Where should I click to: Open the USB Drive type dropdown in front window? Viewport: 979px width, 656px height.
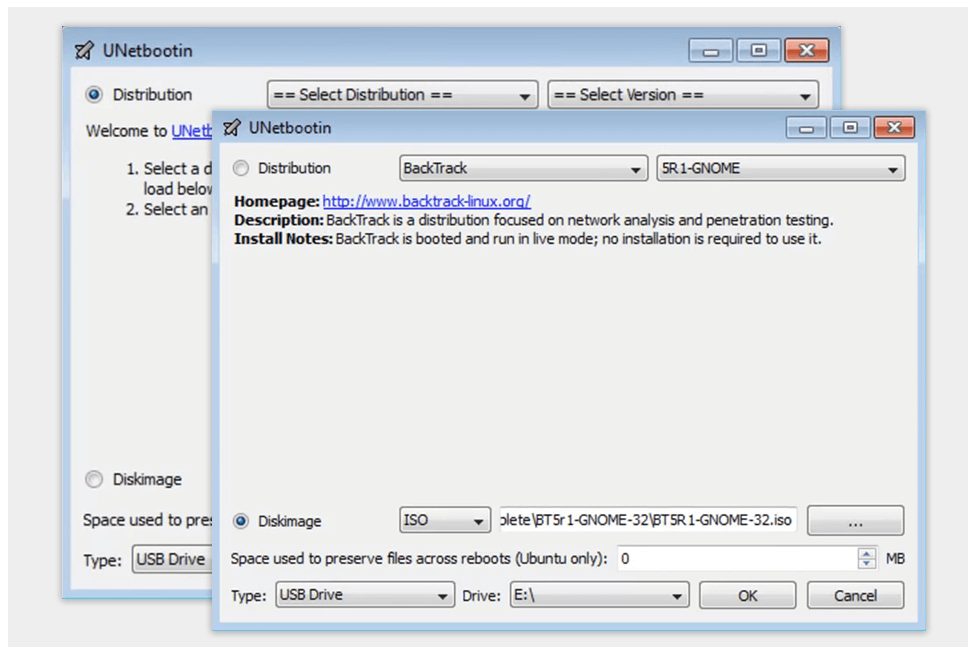tap(364, 596)
